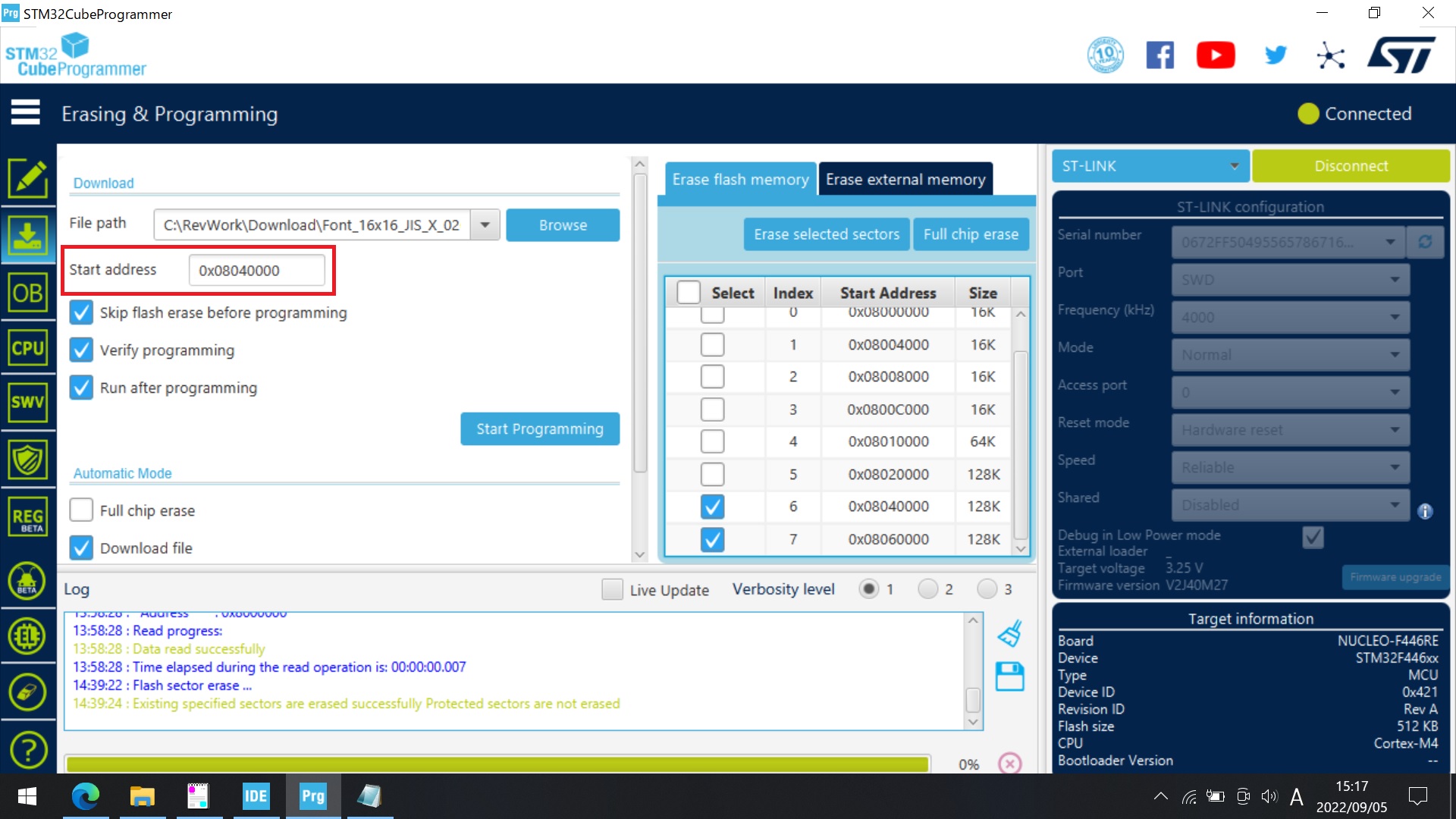Enable Full chip erase in Automatic Mode
The height and width of the screenshot is (819, 1456).
click(x=81, y=510)
